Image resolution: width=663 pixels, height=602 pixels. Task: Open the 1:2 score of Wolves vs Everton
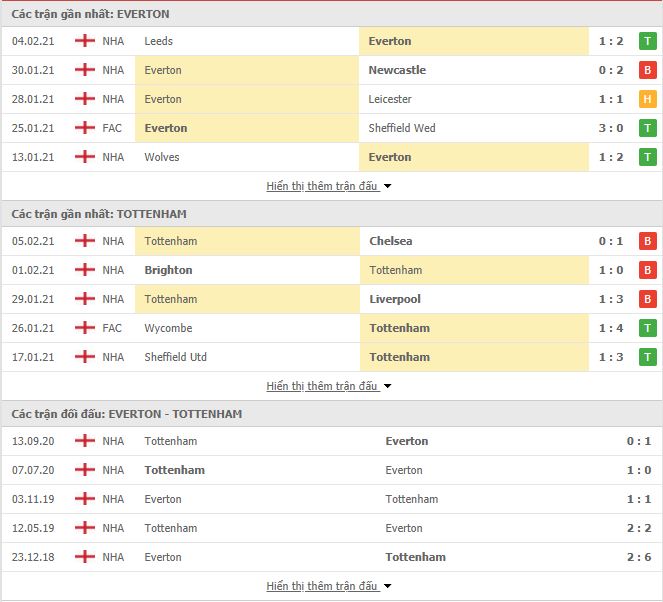[x=611, y=157]
